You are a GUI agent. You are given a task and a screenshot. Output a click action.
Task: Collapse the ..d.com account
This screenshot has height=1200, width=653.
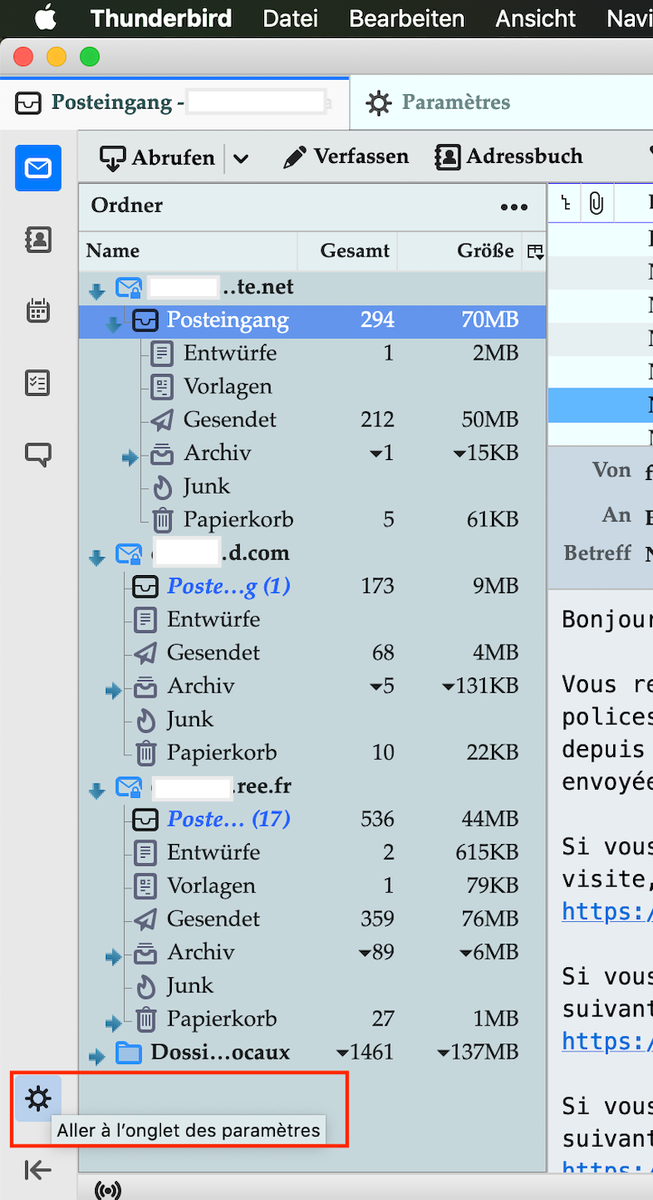coord(96,557)
